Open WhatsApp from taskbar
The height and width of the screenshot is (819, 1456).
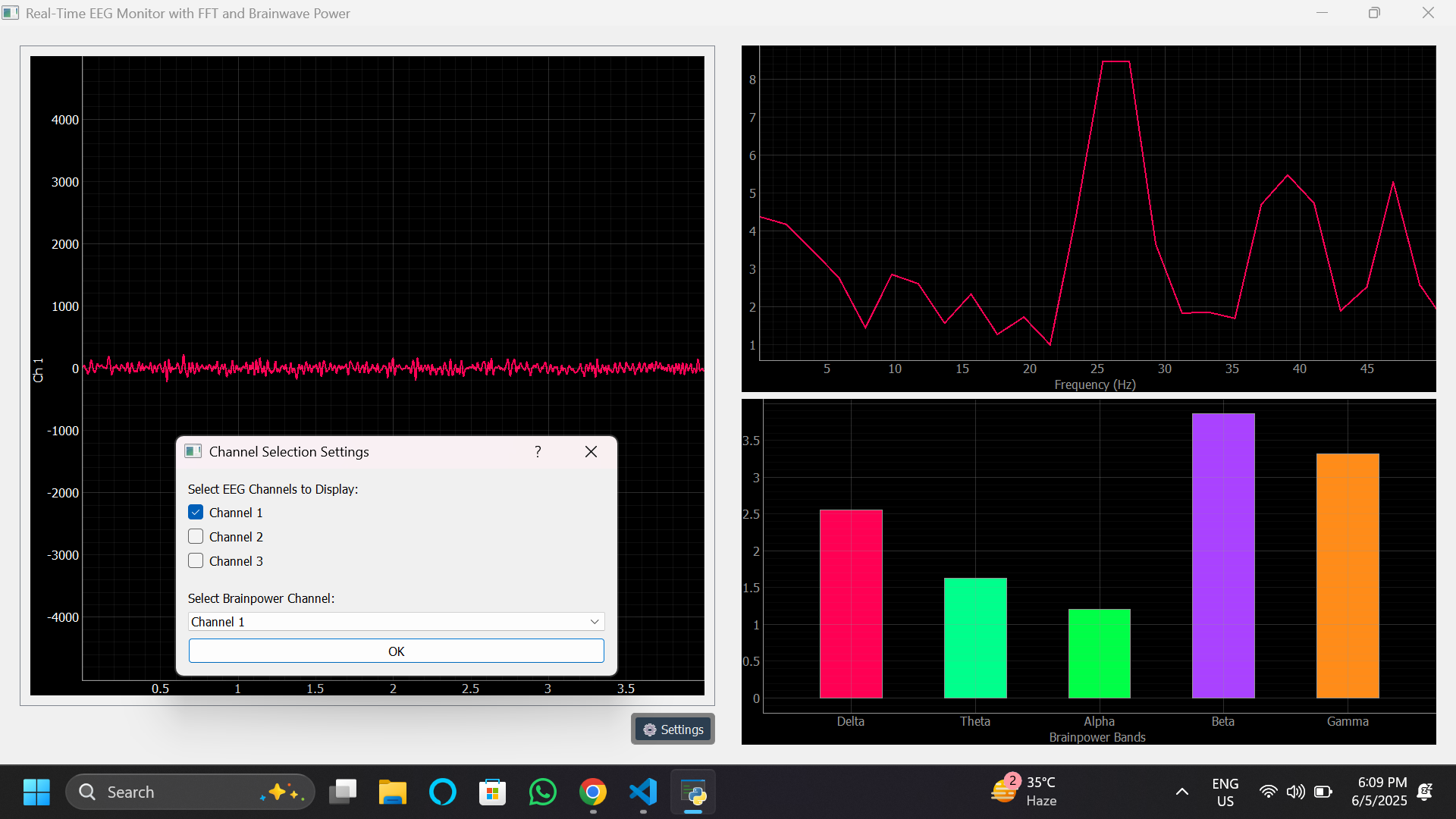point(543,792)
